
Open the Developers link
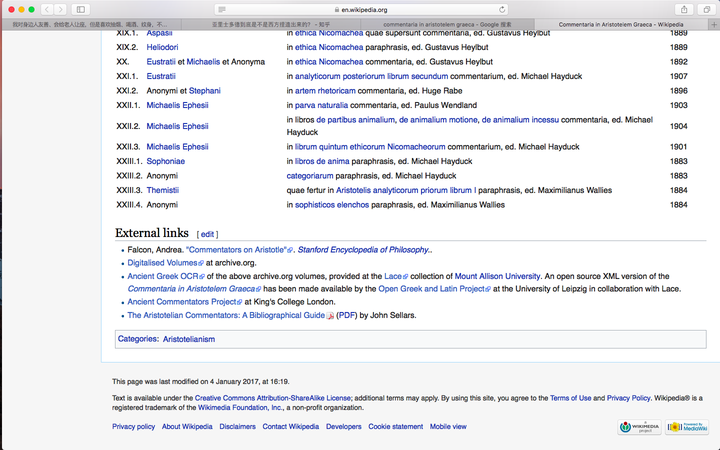[343, 427]
